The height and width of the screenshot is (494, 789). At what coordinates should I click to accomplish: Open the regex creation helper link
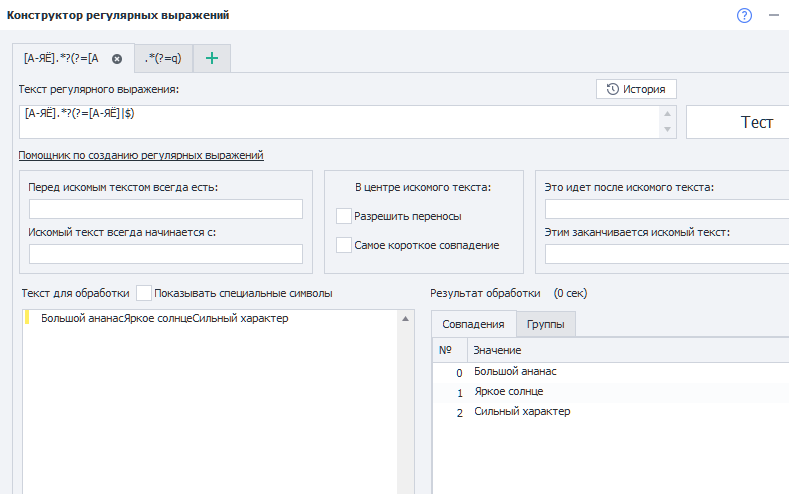point(141,155)
